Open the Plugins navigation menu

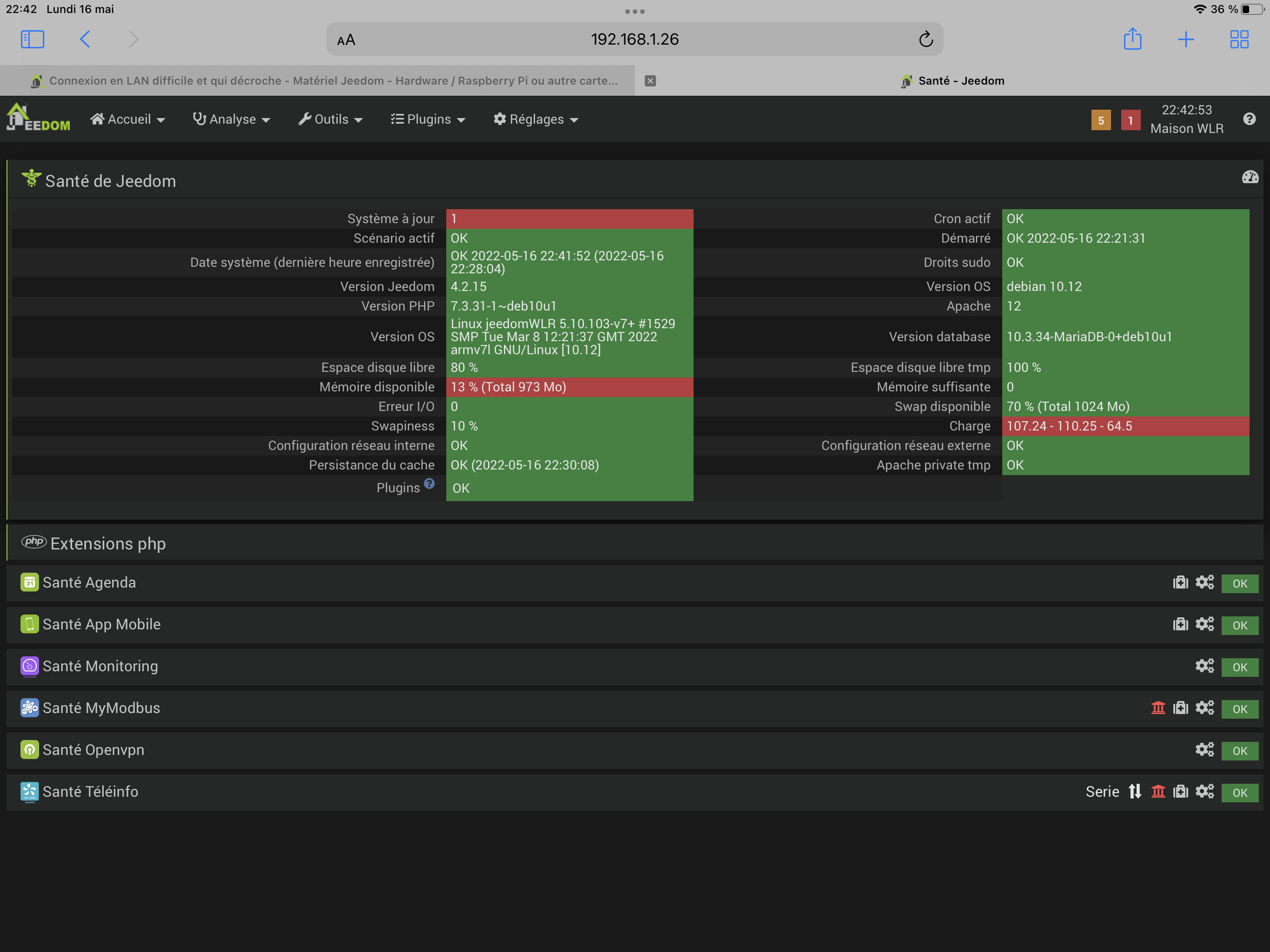tap(428, 119)
